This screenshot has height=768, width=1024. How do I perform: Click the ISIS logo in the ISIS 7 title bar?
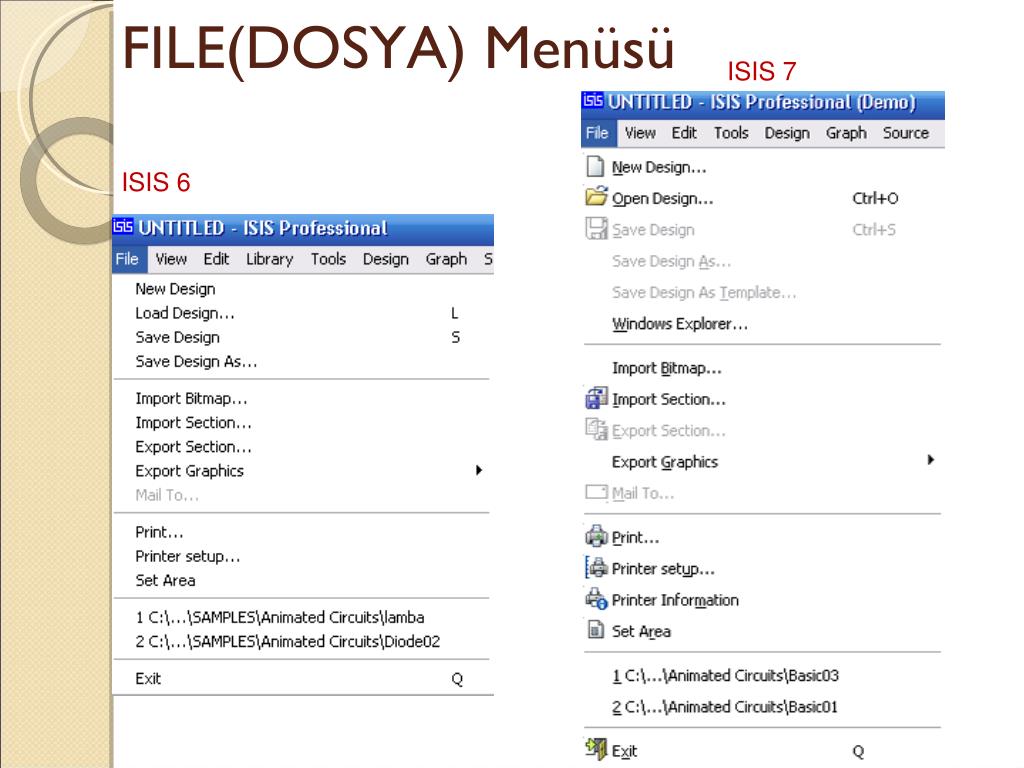click(x=593, y=101)
